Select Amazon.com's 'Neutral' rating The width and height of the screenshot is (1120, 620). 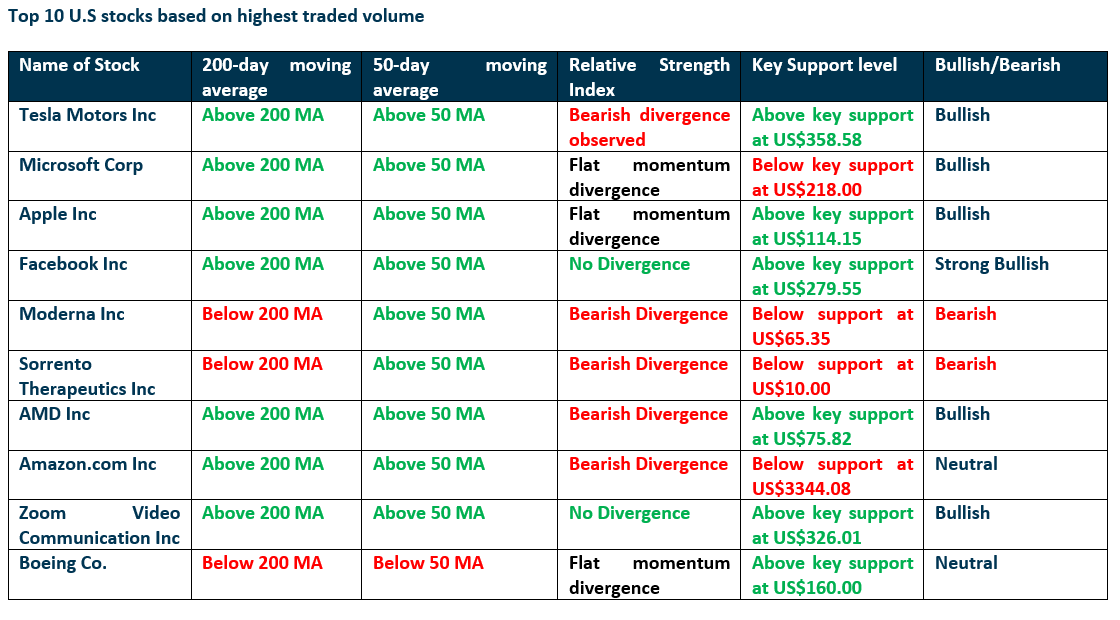966,464
